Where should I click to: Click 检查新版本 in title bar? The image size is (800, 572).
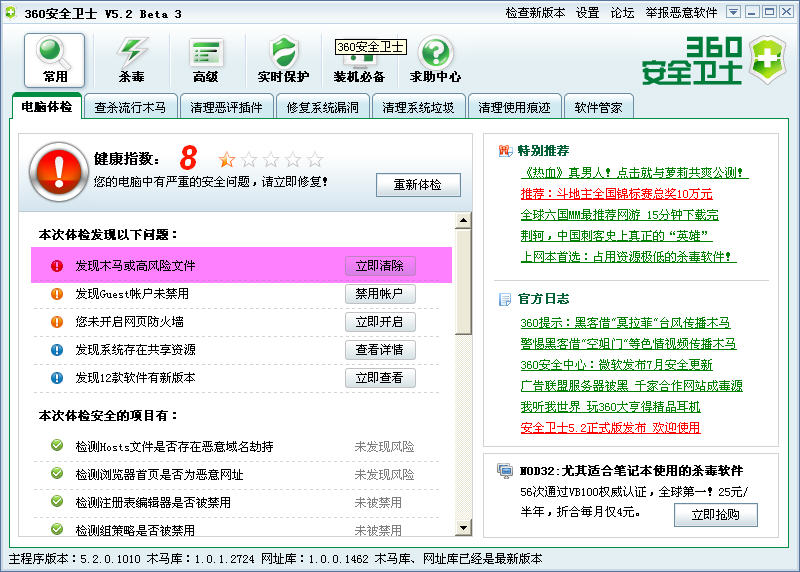(535, 13)
